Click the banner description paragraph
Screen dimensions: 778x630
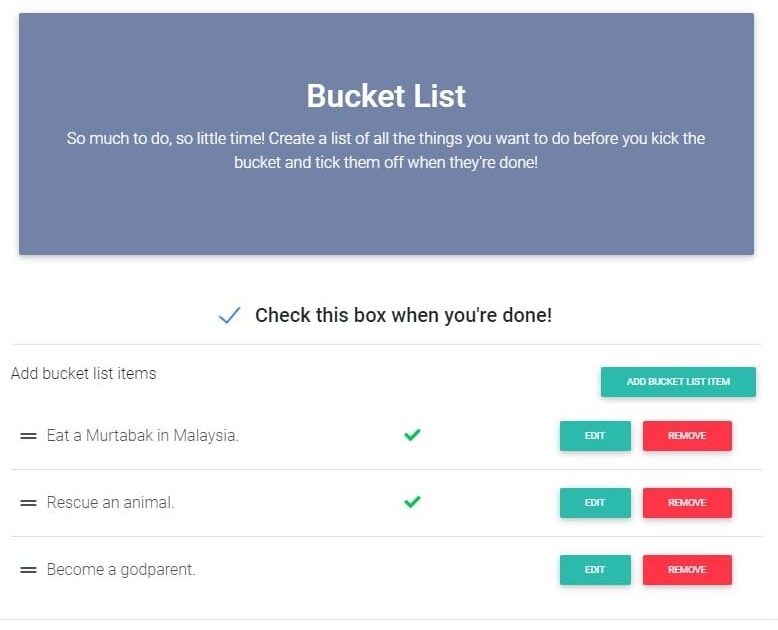(386, 150)
